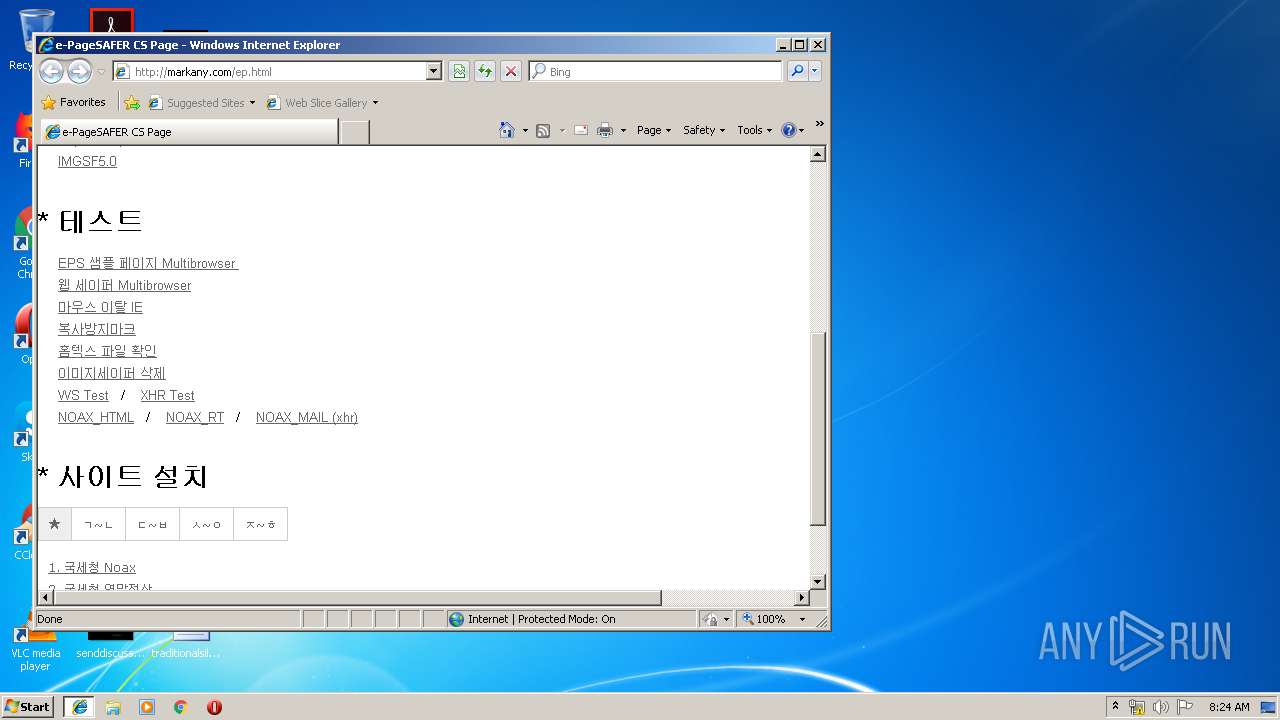Open WS Test link
Screen dimensions: 1280x720
tap(83, 395)
